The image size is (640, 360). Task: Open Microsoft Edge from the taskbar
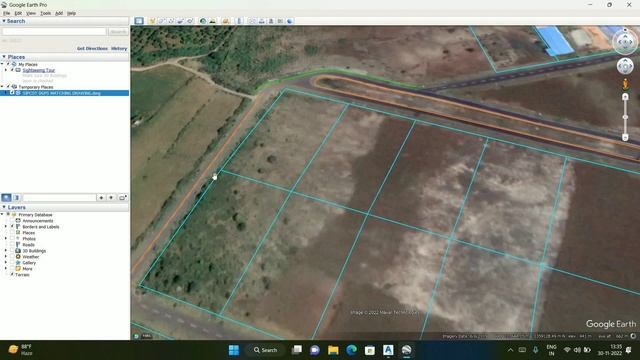(x=351, y=350)
